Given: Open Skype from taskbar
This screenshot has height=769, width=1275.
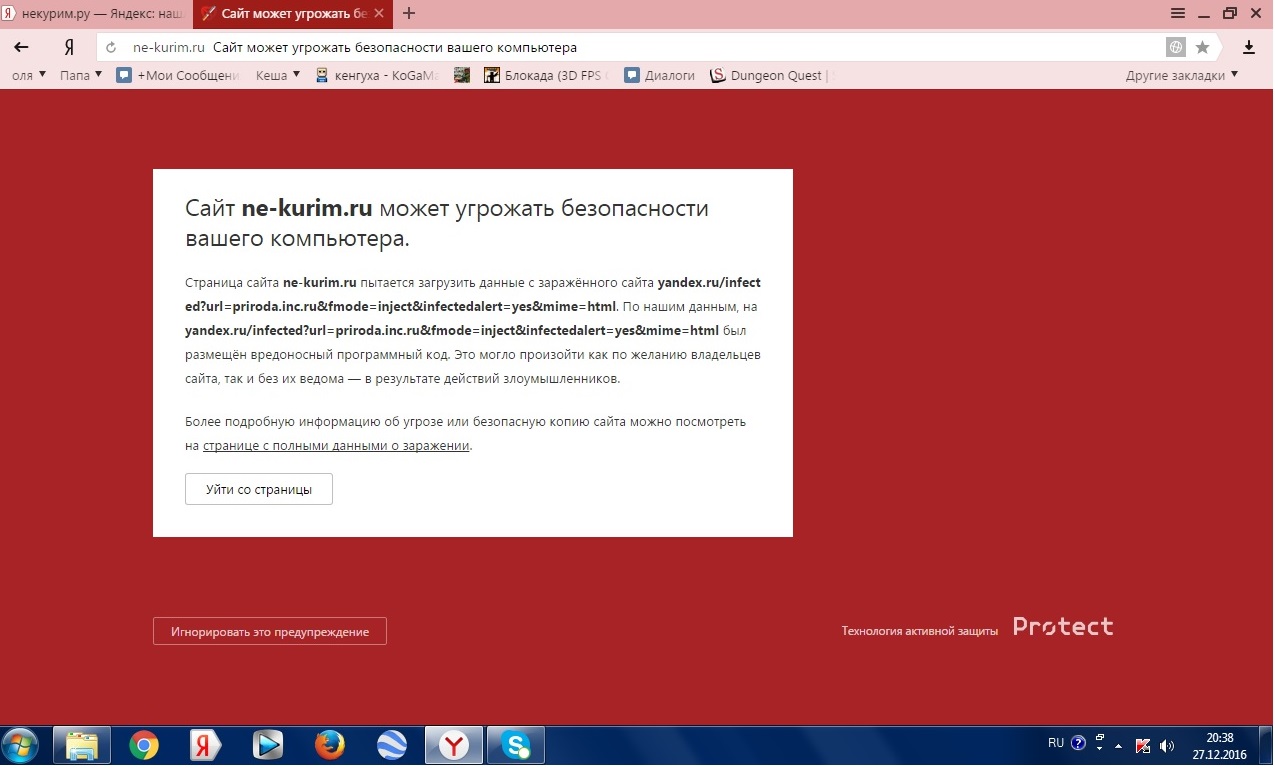Looking at the screenshot, I should pos(516,746).
